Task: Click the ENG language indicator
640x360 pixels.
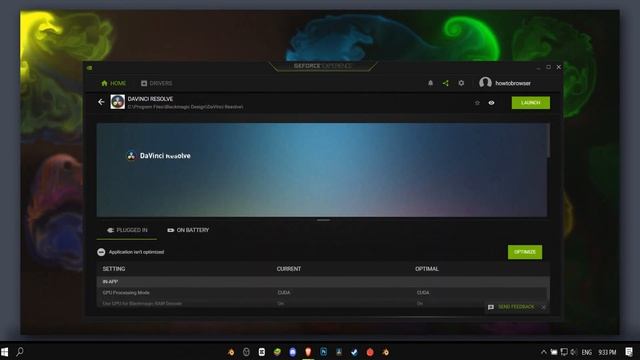Action: coord(587,352)
